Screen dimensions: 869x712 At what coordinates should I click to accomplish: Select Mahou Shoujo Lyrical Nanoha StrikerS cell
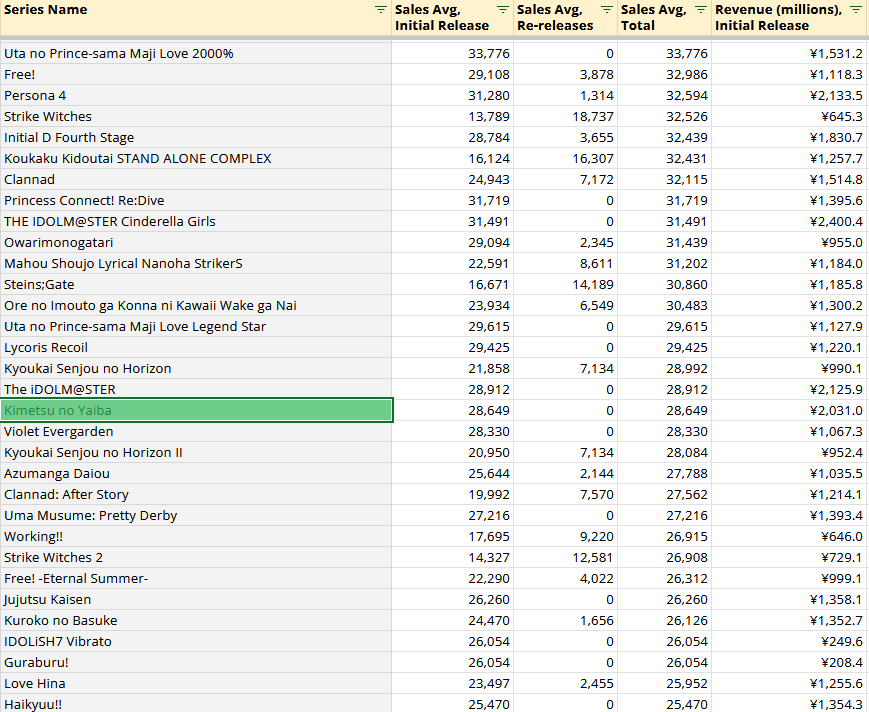click(x=196, y=264)
